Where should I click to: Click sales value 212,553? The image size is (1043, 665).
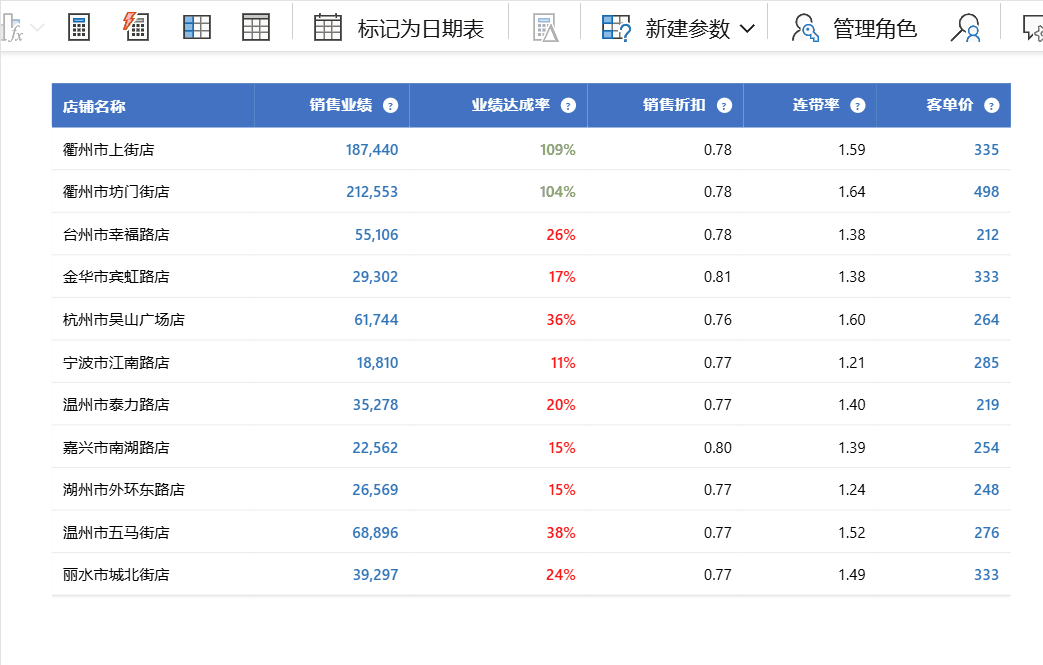[372, 192]
